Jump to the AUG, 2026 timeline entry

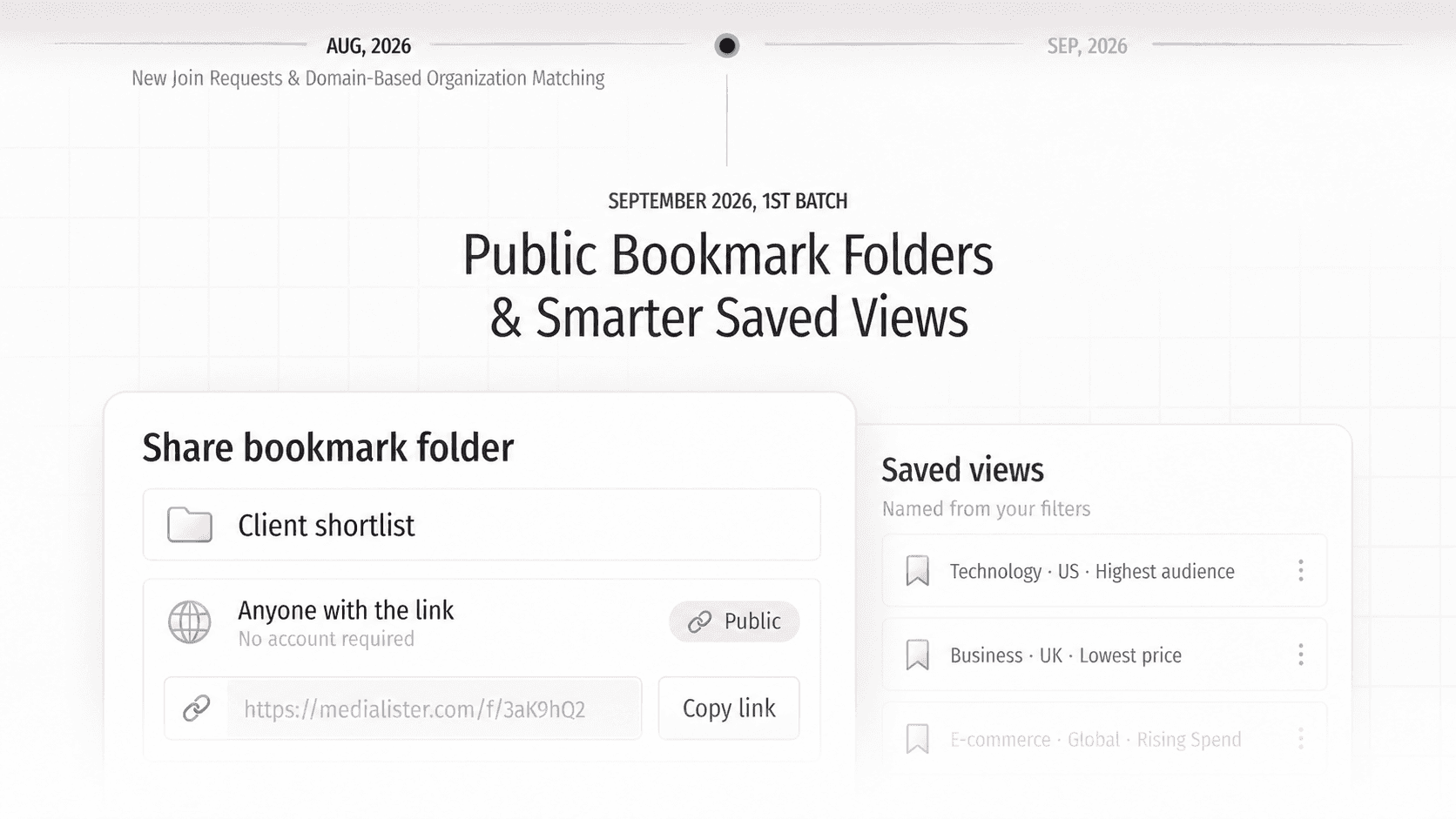368,46
